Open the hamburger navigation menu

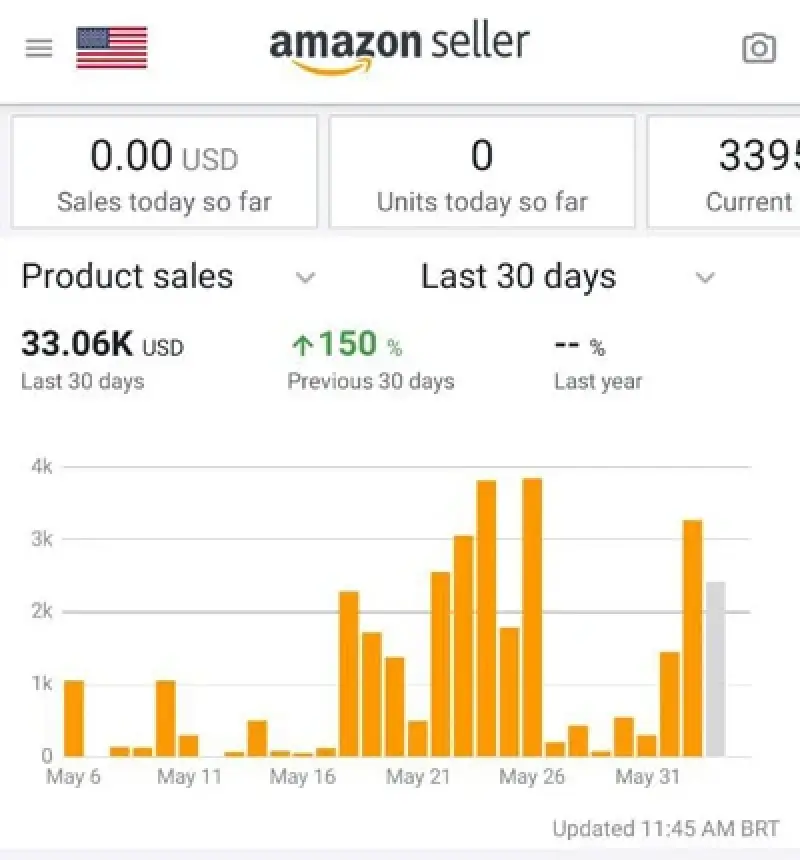click(38, 48)
